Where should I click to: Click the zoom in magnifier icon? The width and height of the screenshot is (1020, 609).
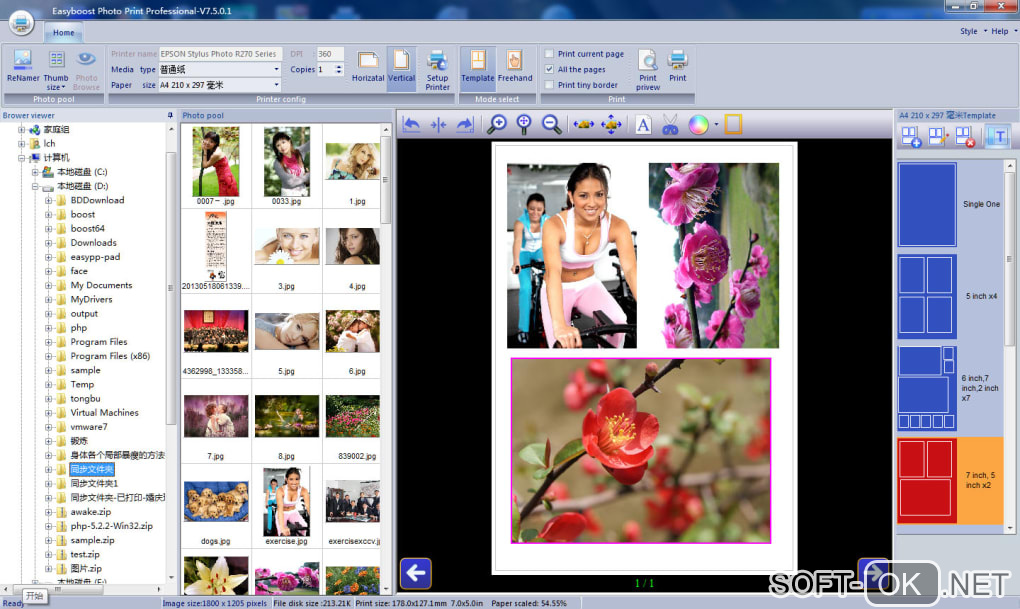(x=497, y=124)
